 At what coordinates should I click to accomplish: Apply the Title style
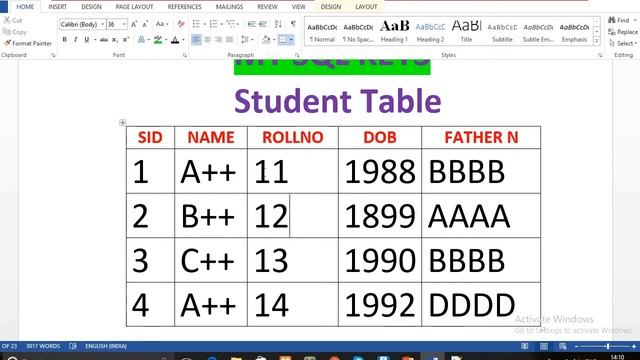click(466, 31)
